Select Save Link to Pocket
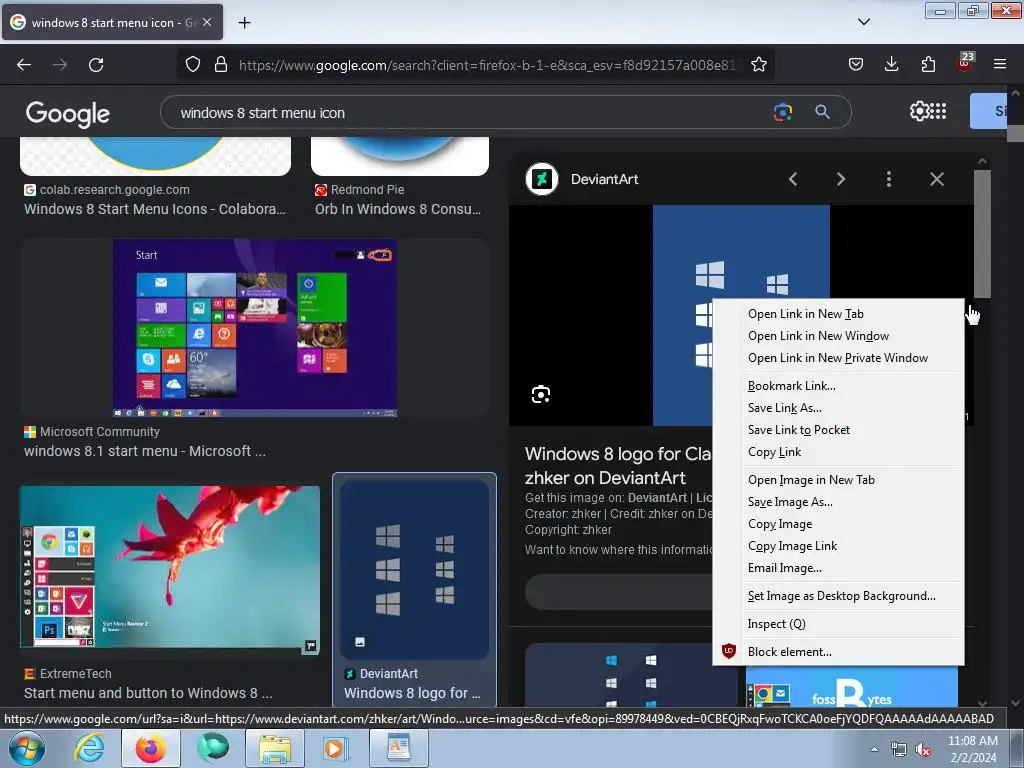 [839, 430]
